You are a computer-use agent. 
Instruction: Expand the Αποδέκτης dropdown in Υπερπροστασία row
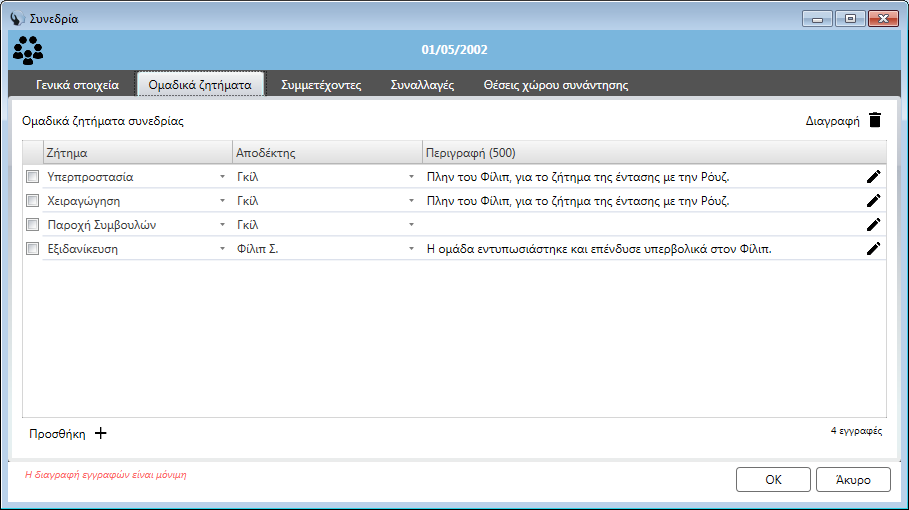tap(412, 177)
